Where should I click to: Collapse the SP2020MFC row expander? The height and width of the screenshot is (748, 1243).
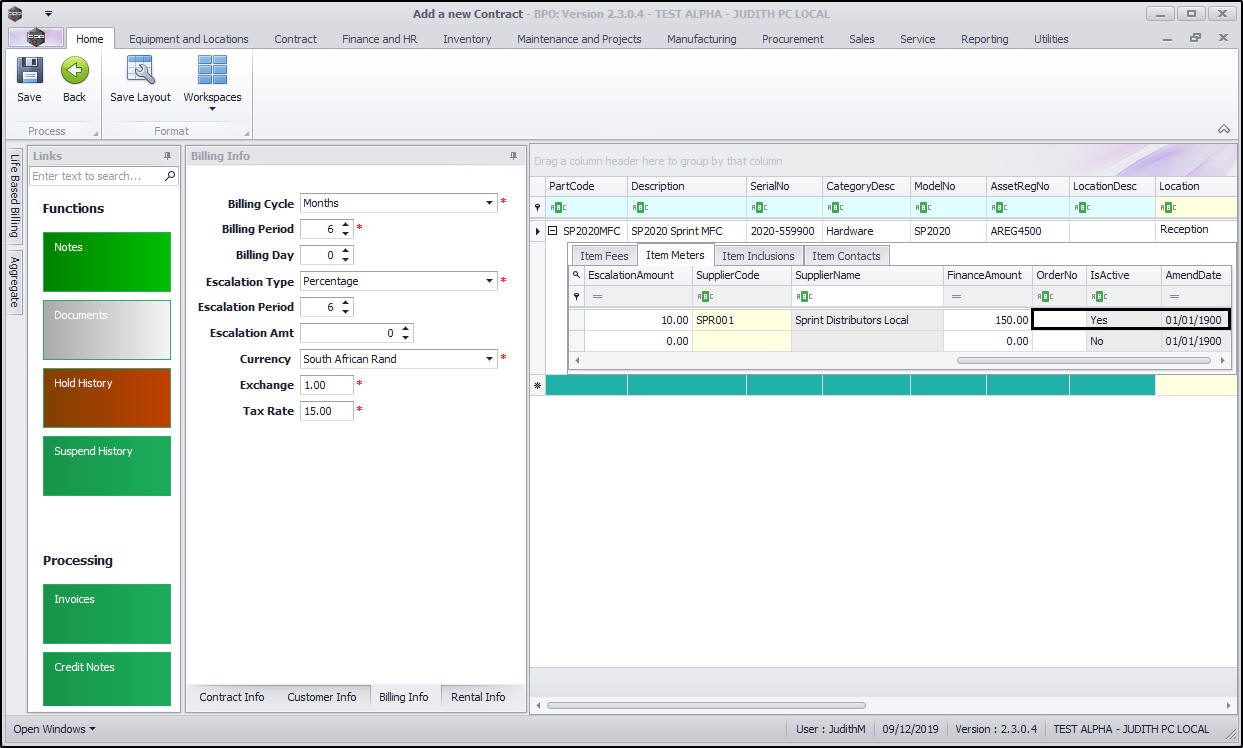tap(552, 231)
